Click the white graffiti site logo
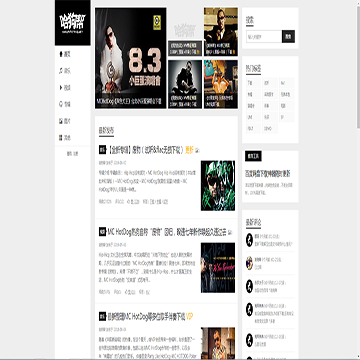Screen dimensions: 360x360 point(72,23)
